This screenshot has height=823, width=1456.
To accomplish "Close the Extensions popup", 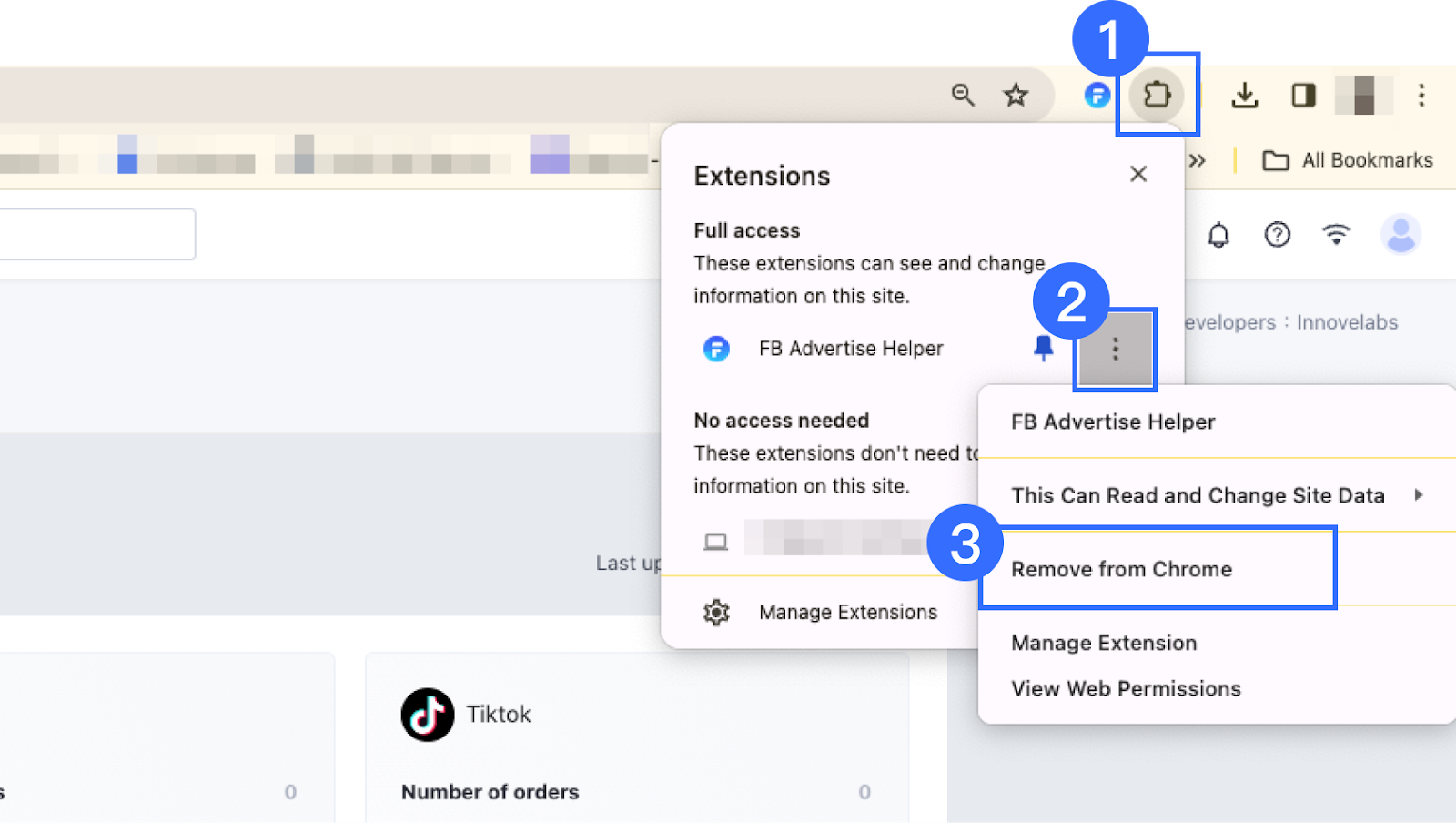I will (x=1138, y=174).
